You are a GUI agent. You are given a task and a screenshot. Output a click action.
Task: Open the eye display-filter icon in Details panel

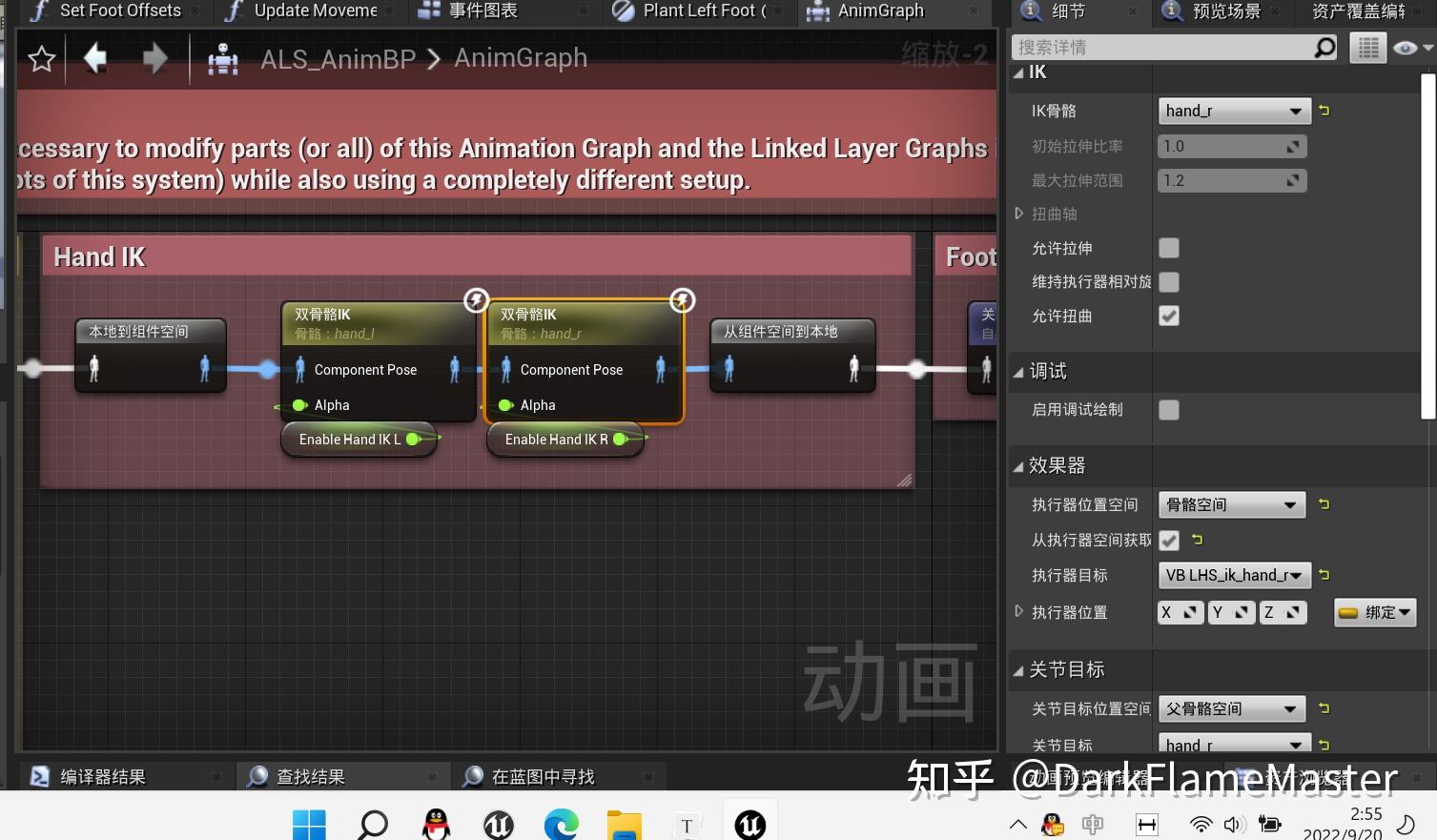coord(1403,47)
